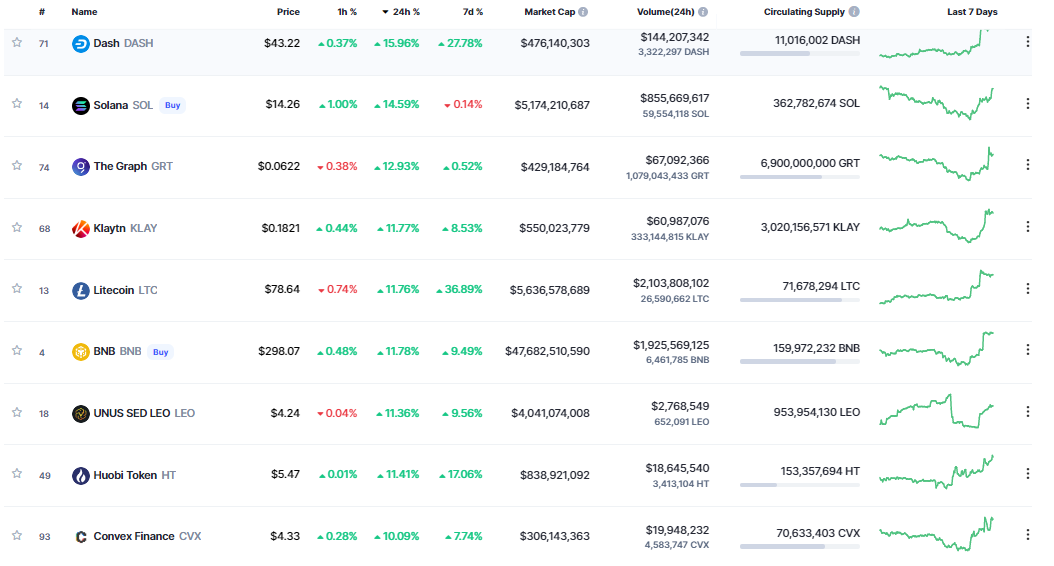Click the Solana coin logo icon

[80, 105]
